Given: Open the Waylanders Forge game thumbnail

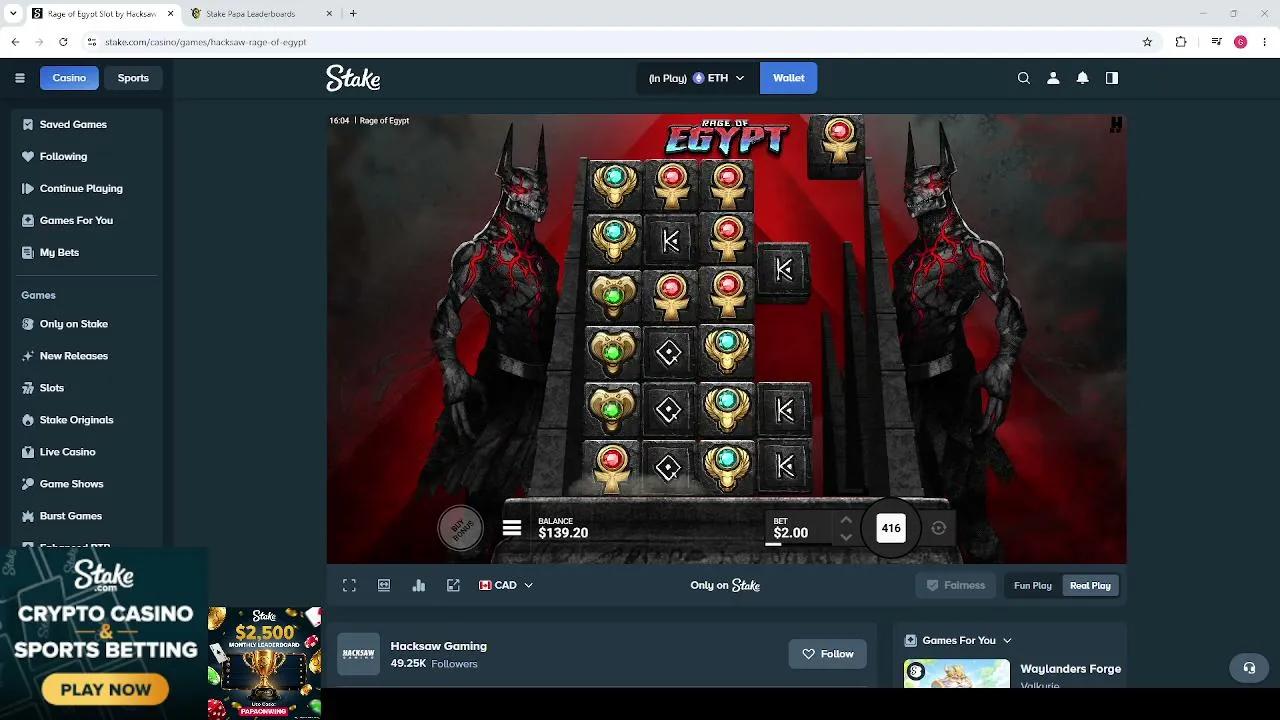Looking at the screenshot, I should pos(956,673).
